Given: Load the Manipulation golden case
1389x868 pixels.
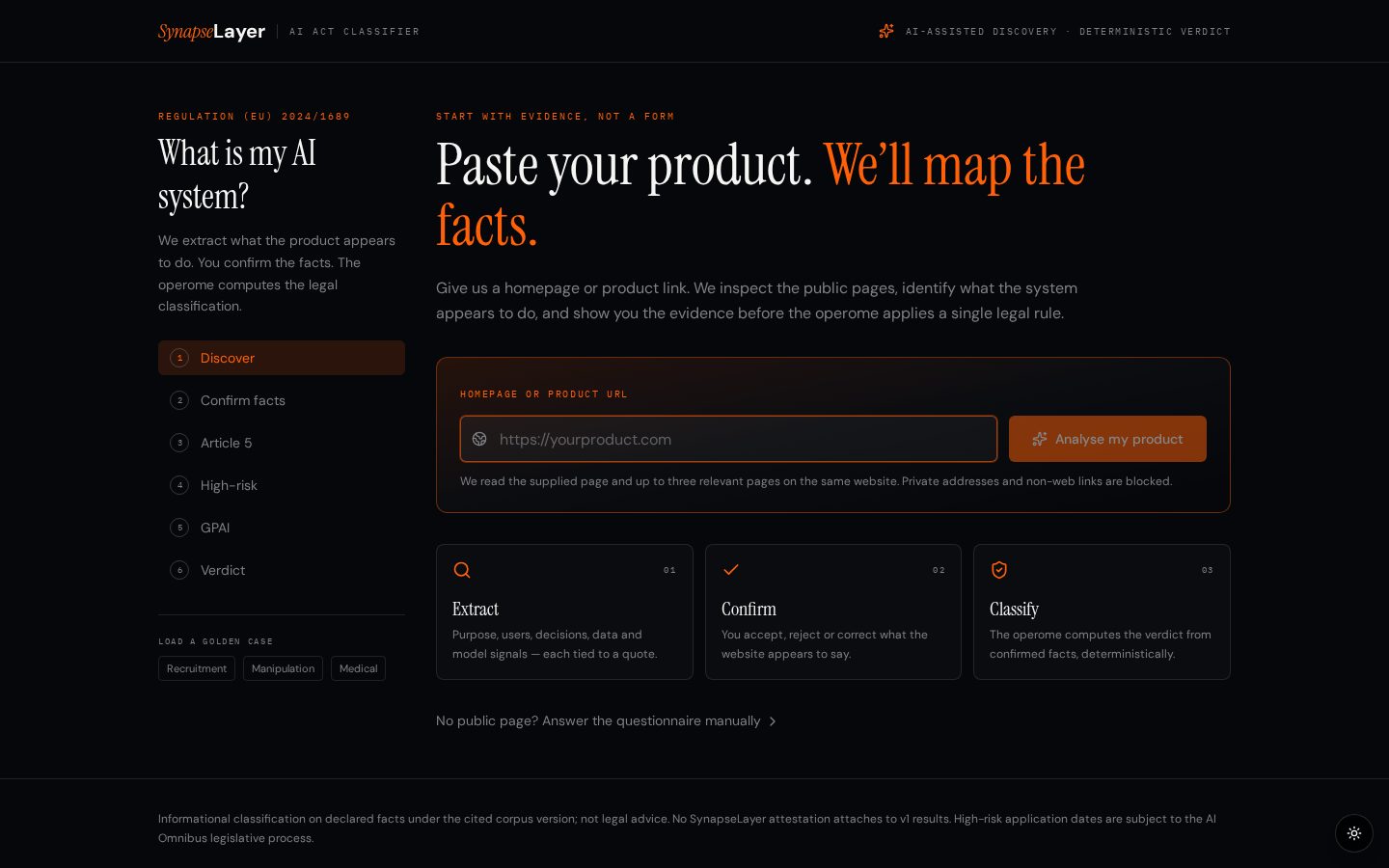Looking at the screenshot, I should pos(283,668).
